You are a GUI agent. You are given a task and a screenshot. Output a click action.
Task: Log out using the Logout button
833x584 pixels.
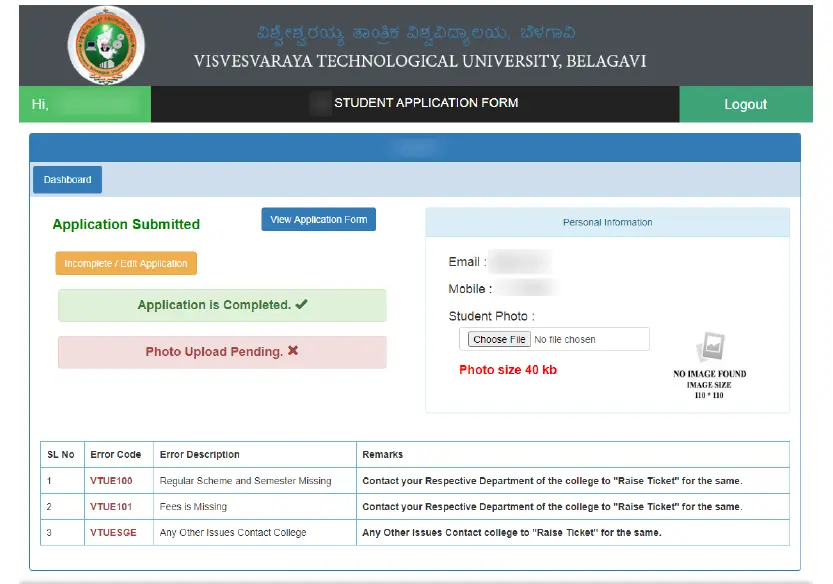745,104
